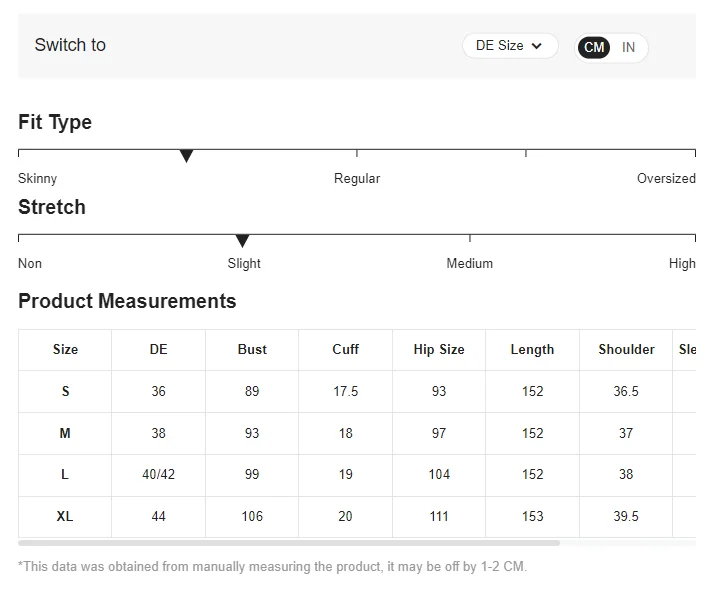
Task: Switch units to CM
Action: pos(594,47)
